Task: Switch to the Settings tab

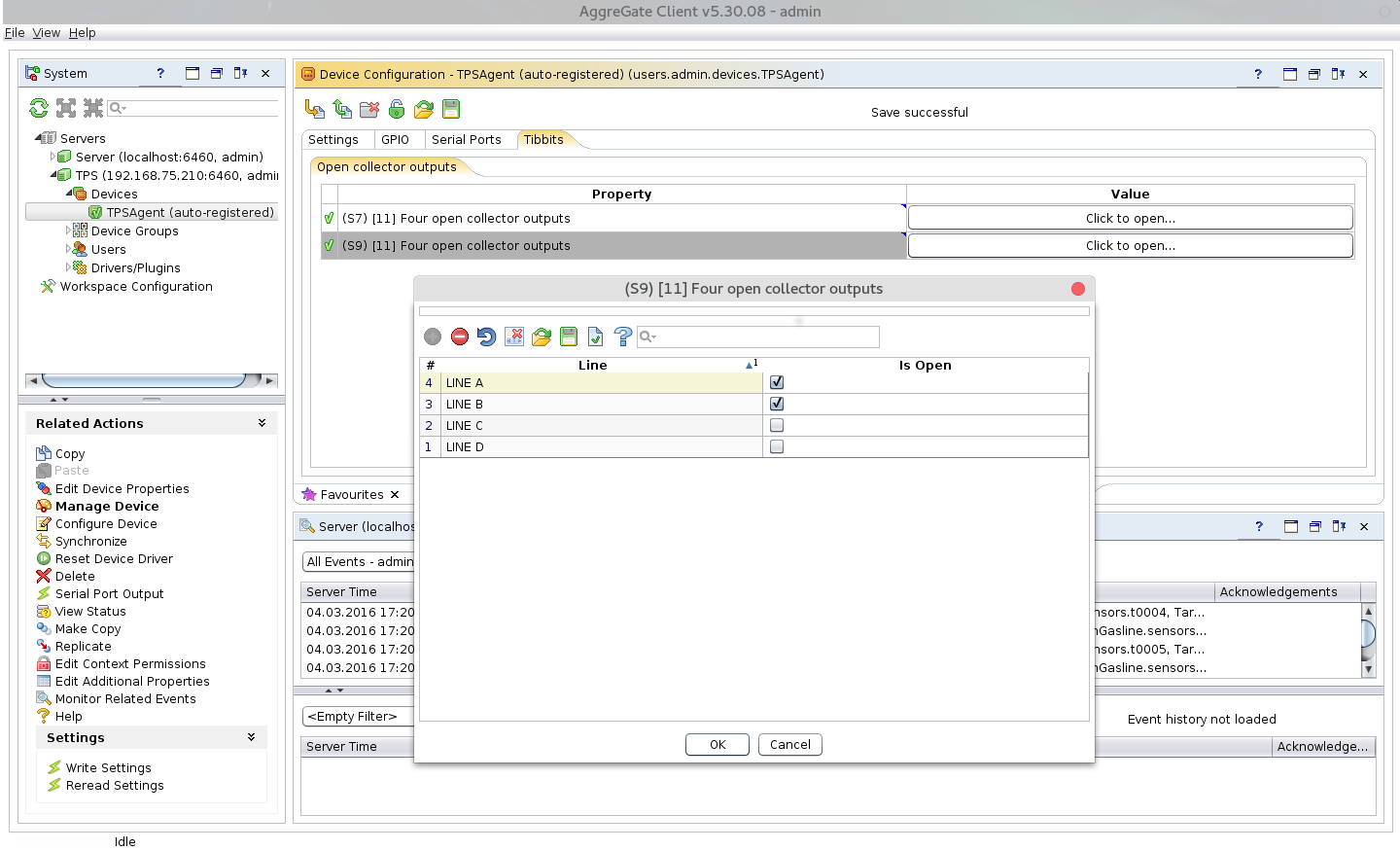Action: click(x=333, y=139)
